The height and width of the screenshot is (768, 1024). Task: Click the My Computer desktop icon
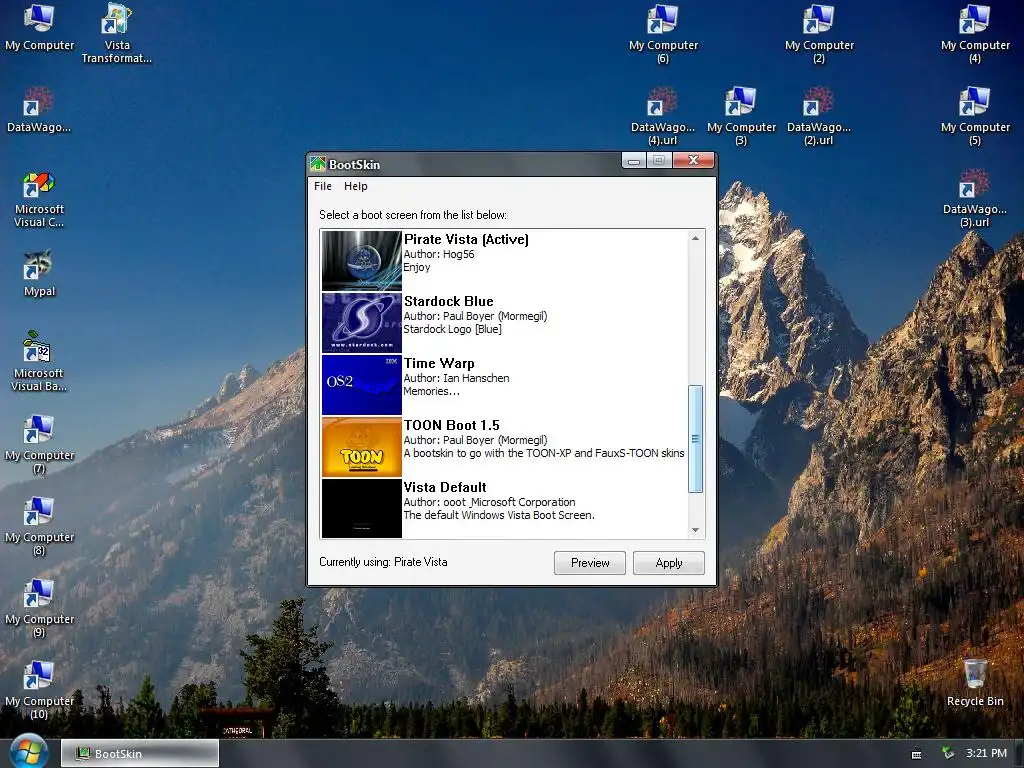[x=39, y=28]
